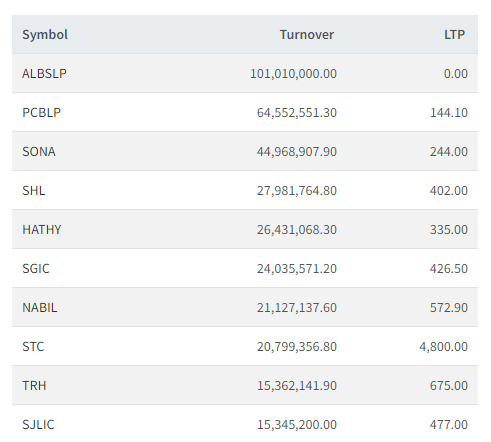Select the SHL symbol

pos(34,191)
